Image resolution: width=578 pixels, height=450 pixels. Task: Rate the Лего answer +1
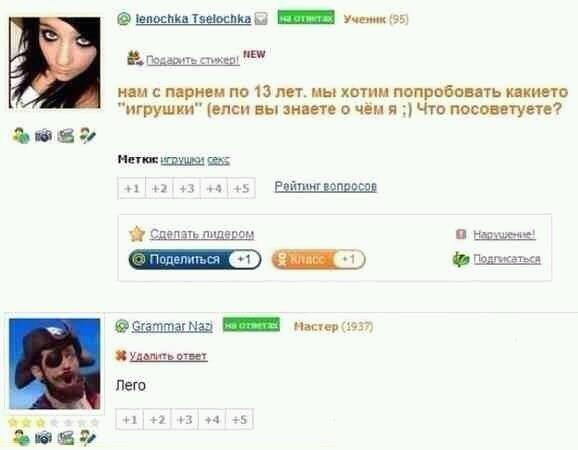pos(129,419)
